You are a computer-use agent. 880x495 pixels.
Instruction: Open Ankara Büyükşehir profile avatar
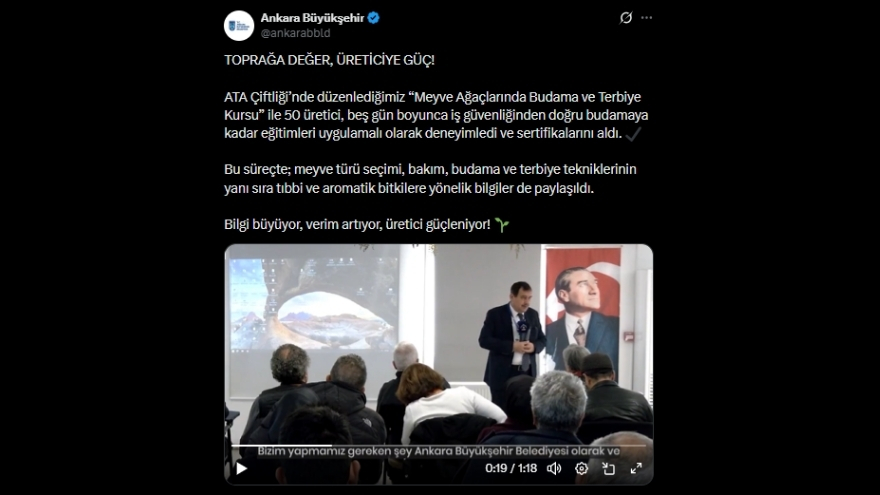pyautogui.click(x=239, y=25)
